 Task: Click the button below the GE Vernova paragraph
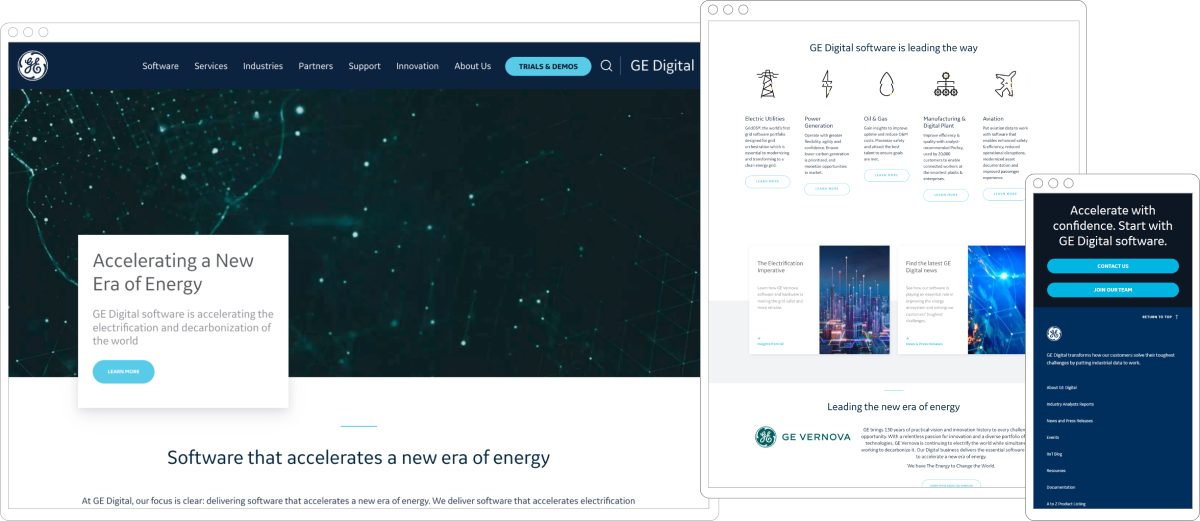(x=951, y=485)
